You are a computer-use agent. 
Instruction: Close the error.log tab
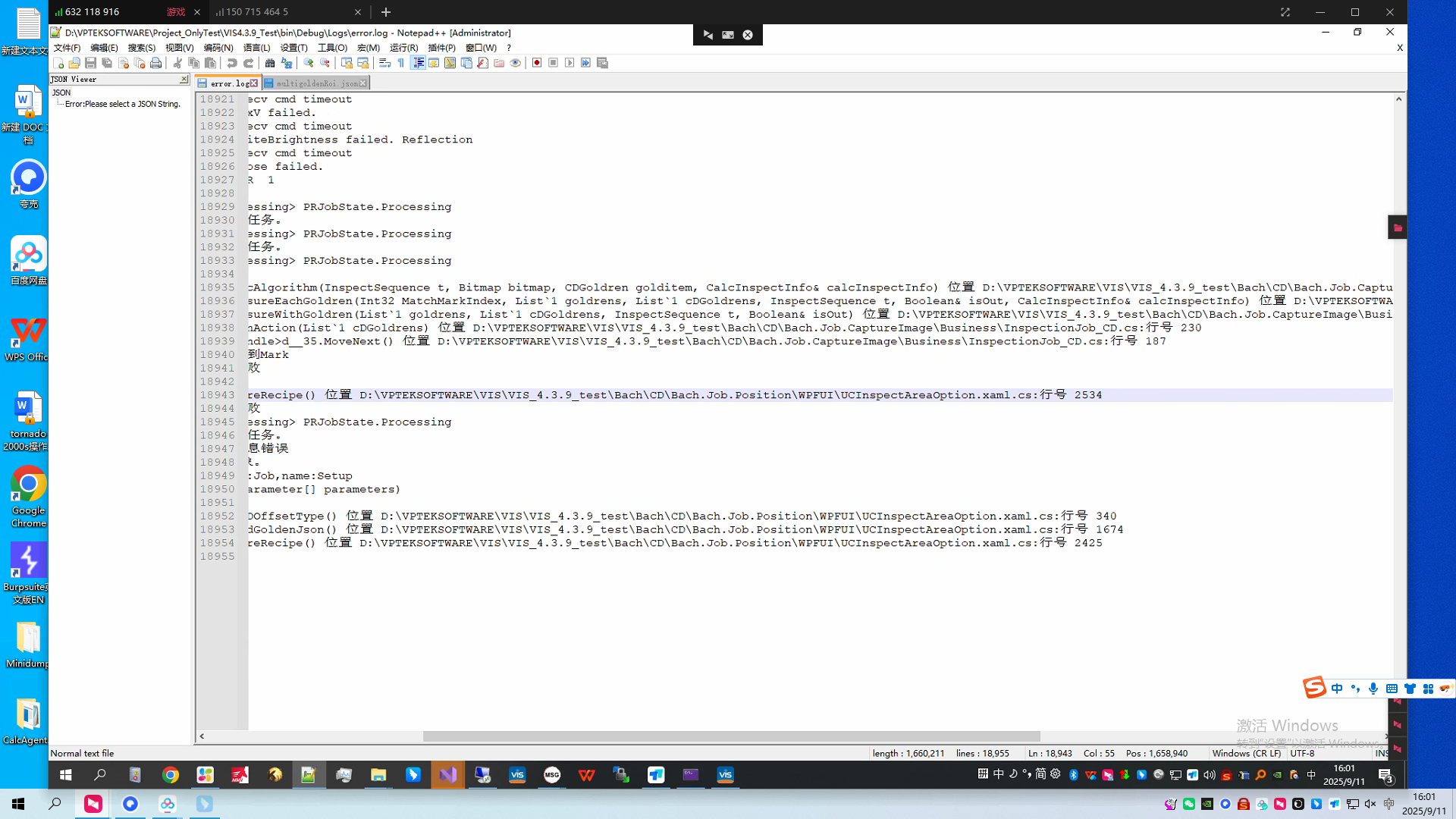coord(254,83)
